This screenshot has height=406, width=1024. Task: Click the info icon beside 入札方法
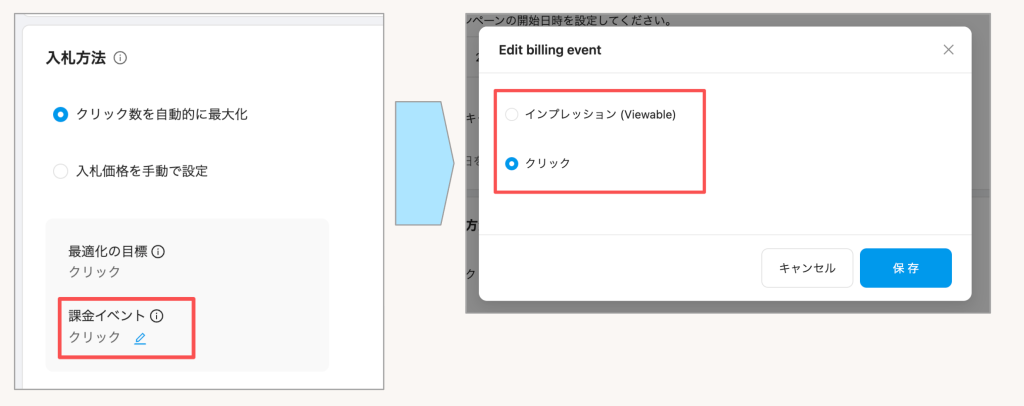(120, 58)
